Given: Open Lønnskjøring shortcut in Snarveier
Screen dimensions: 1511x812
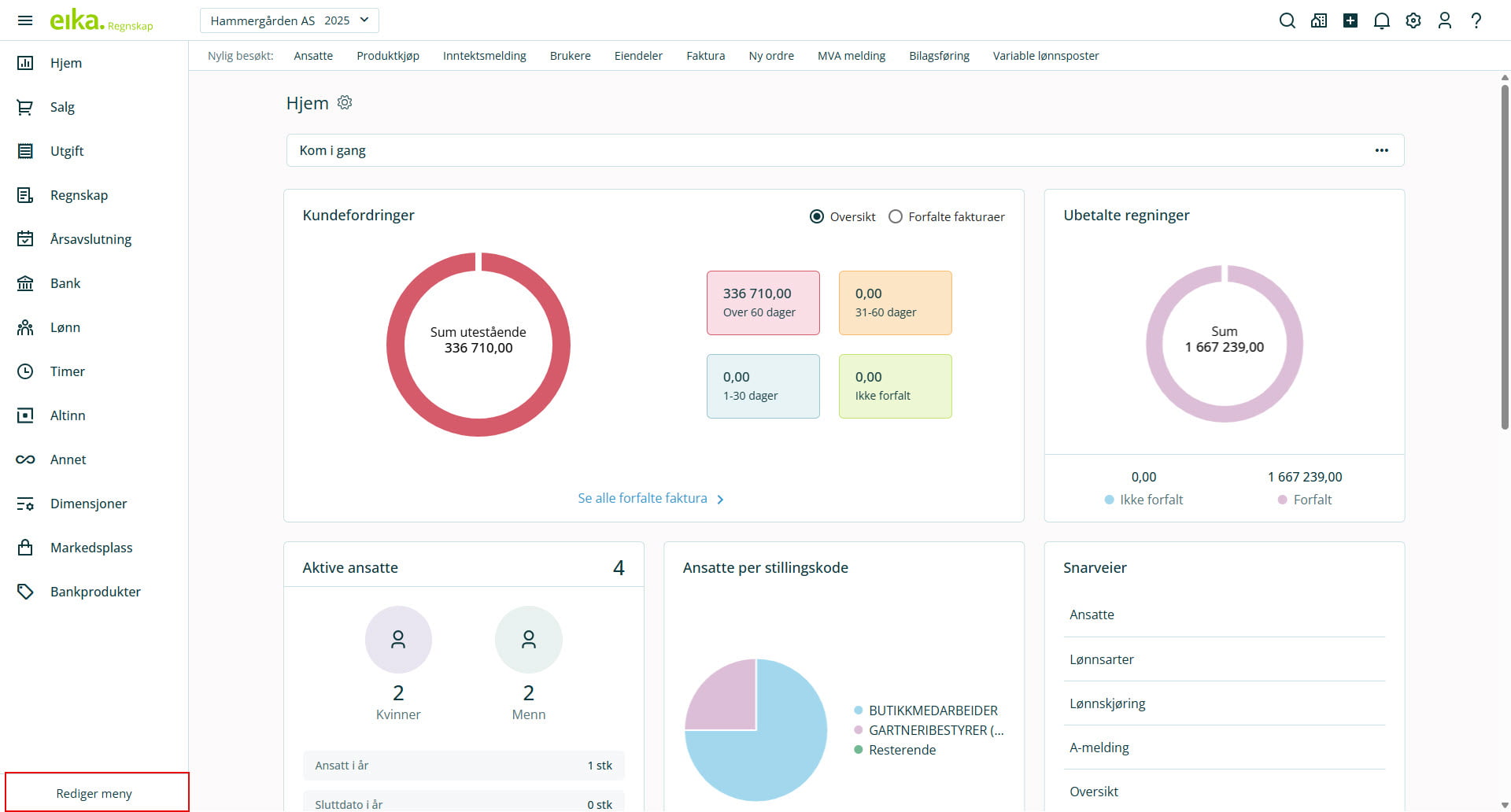Looking at the screenshot, I should tap(1106, 703).
